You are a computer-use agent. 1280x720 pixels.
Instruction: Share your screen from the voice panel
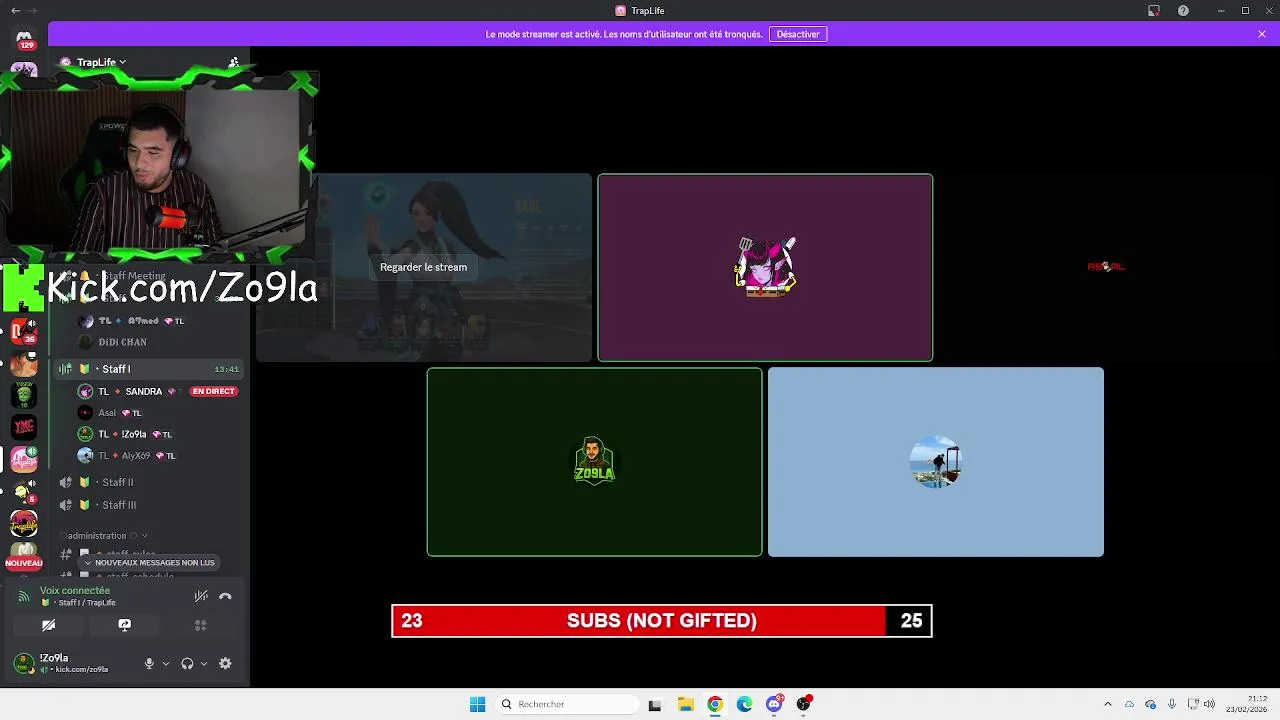pos(124,625)
